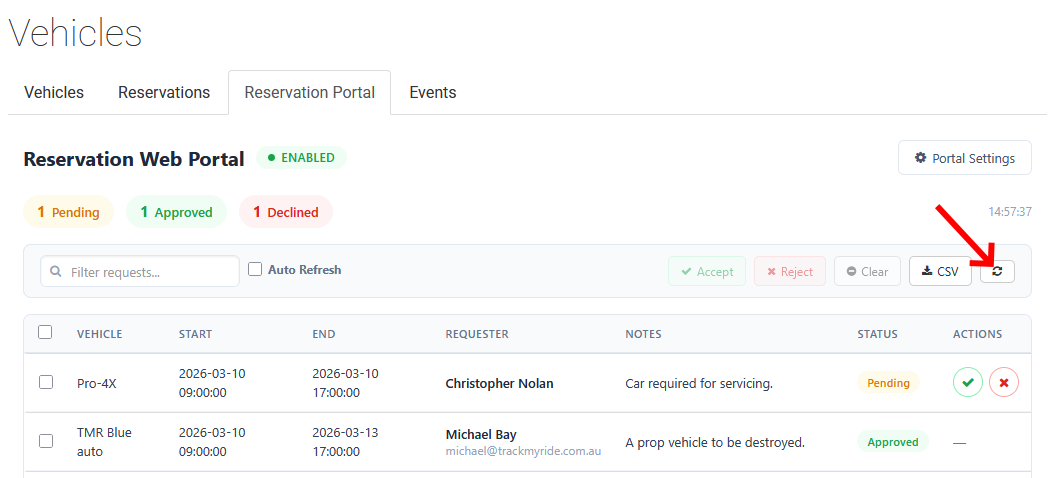
Task: Tick the select-all header checkbox
Action: (45, 332)
